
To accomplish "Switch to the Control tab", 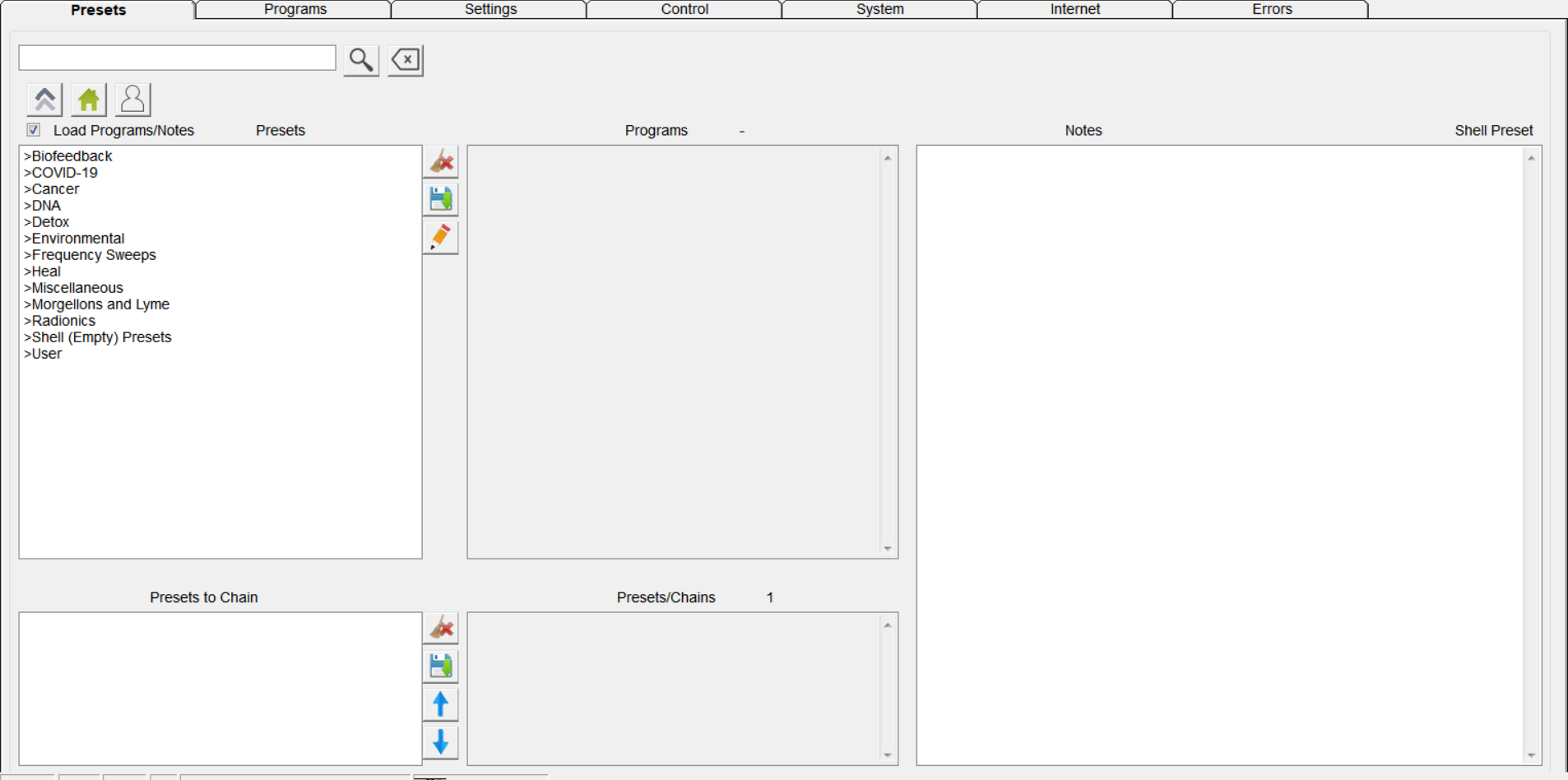I will 684,10.
